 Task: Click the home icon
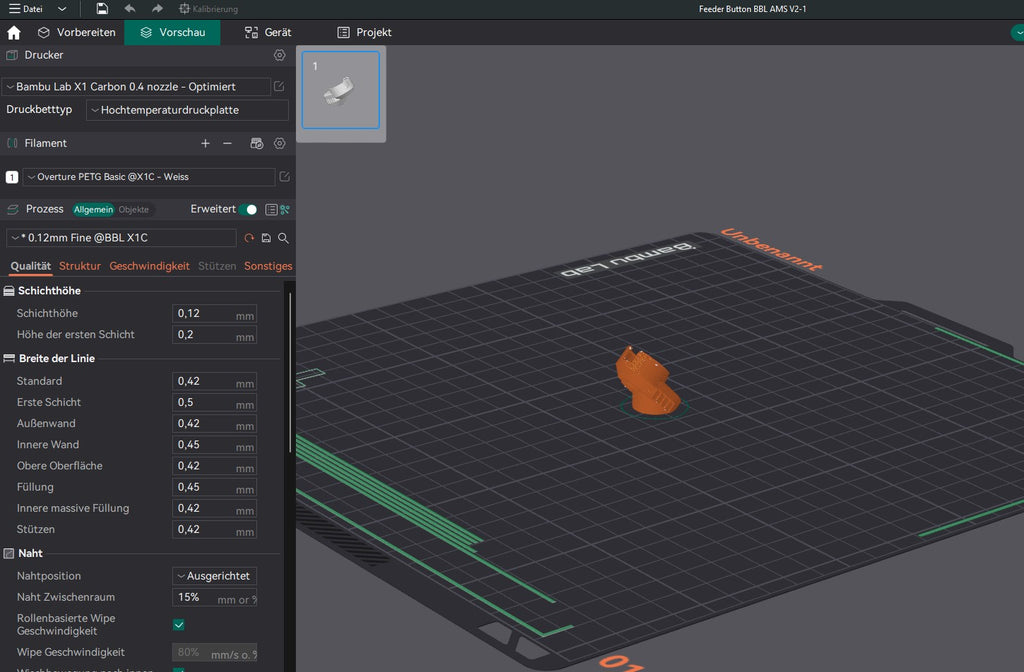pos(14,33)
